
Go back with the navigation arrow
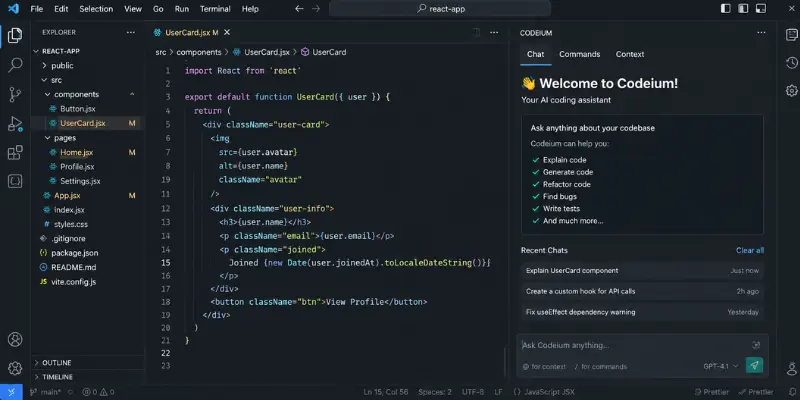click(x=299, y=9)
